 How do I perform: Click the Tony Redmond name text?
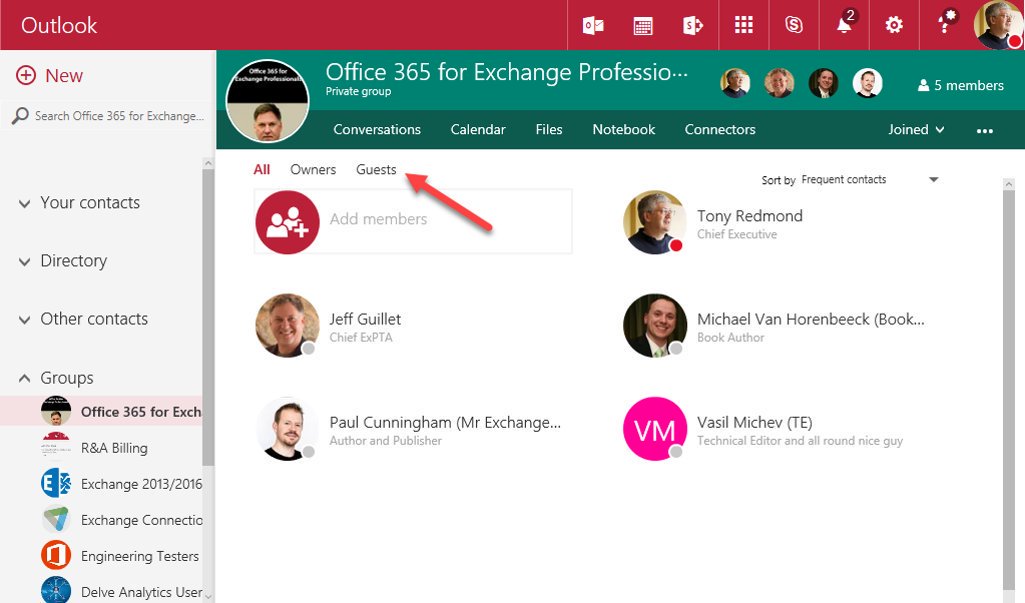[x=750, y=216]
